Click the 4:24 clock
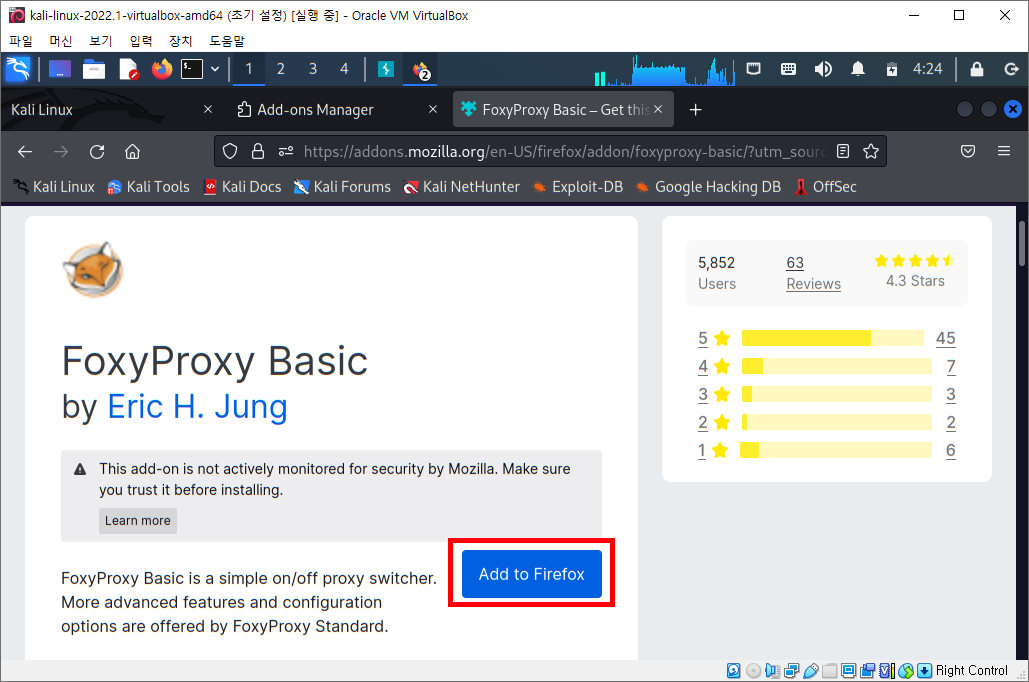This screenshot has height=682, width=1029. point(927,69)
